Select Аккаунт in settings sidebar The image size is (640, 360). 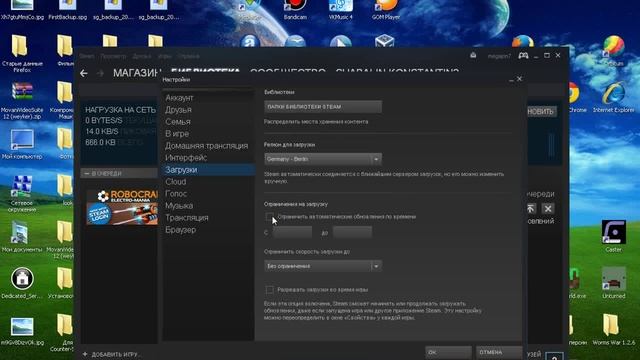pos(209,98)
